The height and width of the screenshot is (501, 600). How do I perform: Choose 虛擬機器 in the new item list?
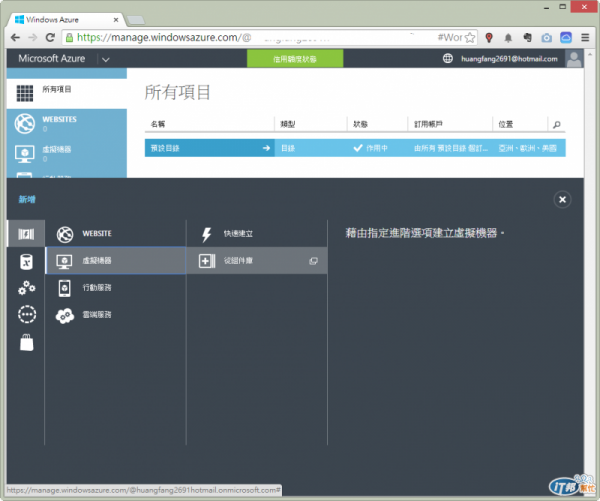click(116, 261)
